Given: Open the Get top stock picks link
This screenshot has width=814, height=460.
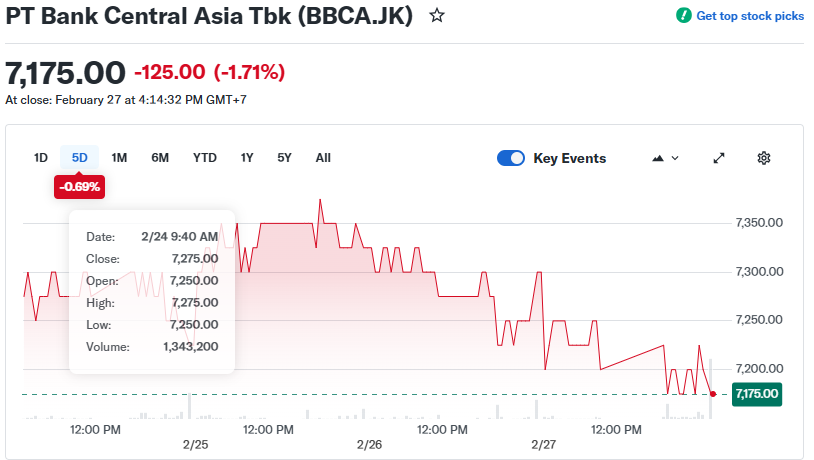Looking at the screenshot, I should click(749, 16).
